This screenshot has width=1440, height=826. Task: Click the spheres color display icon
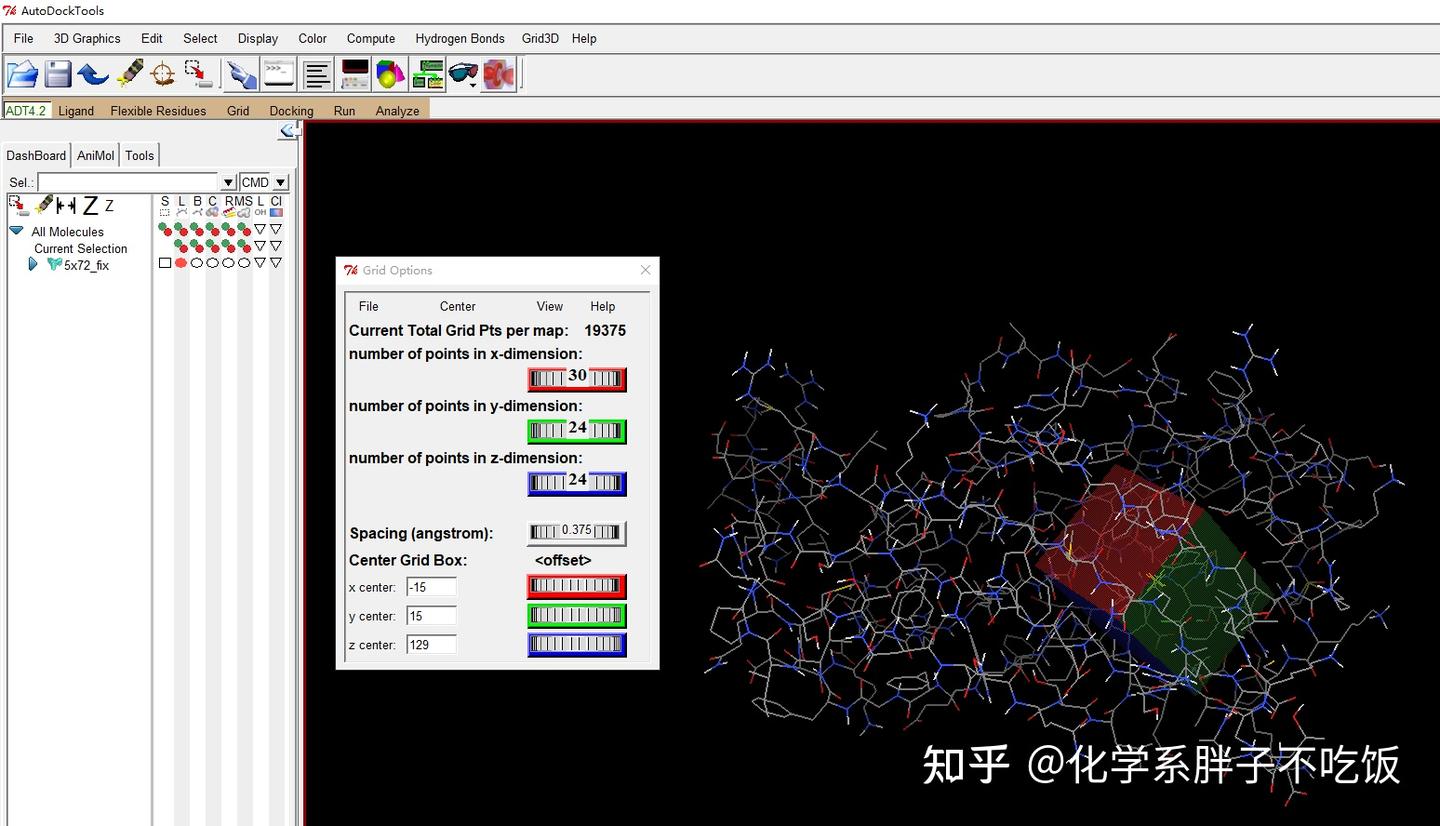(x=392, y=73)
